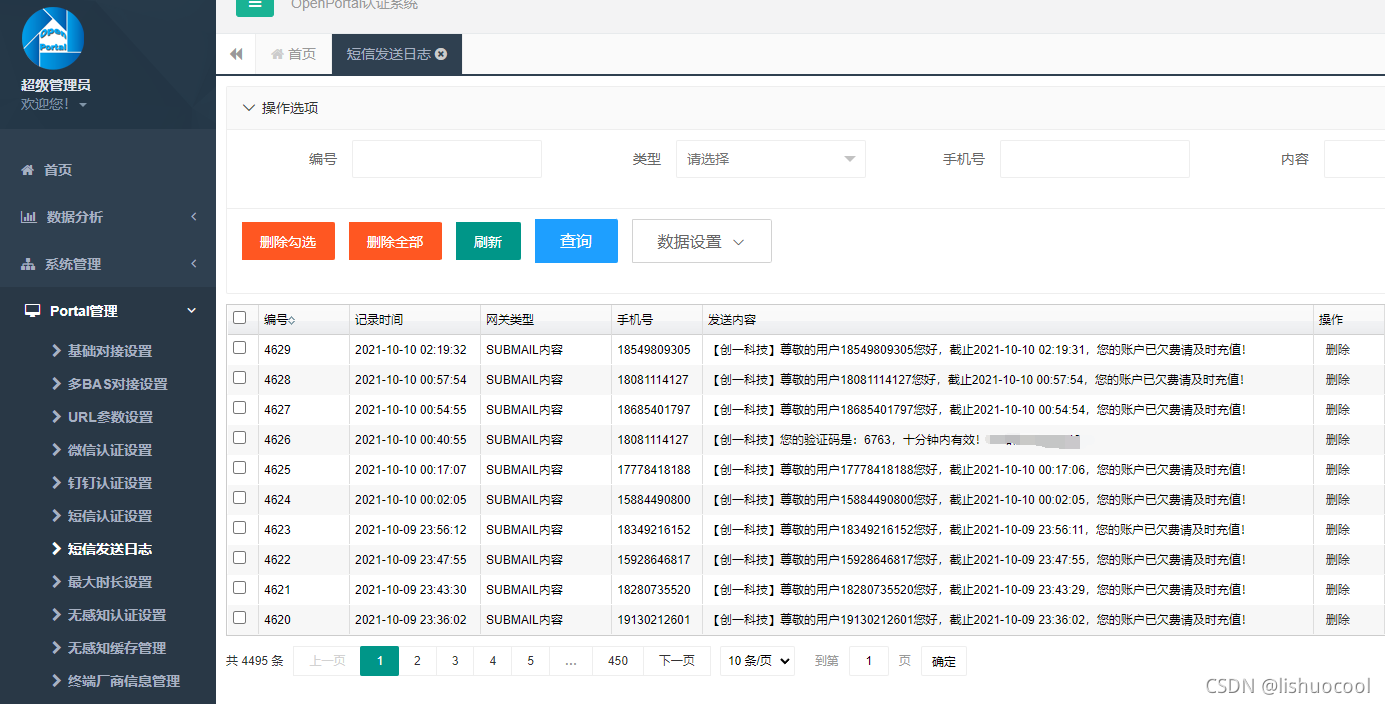Check the checkbox for row 4620
The height and width of the screenshot is (704, 1385).
click(239, 618)
